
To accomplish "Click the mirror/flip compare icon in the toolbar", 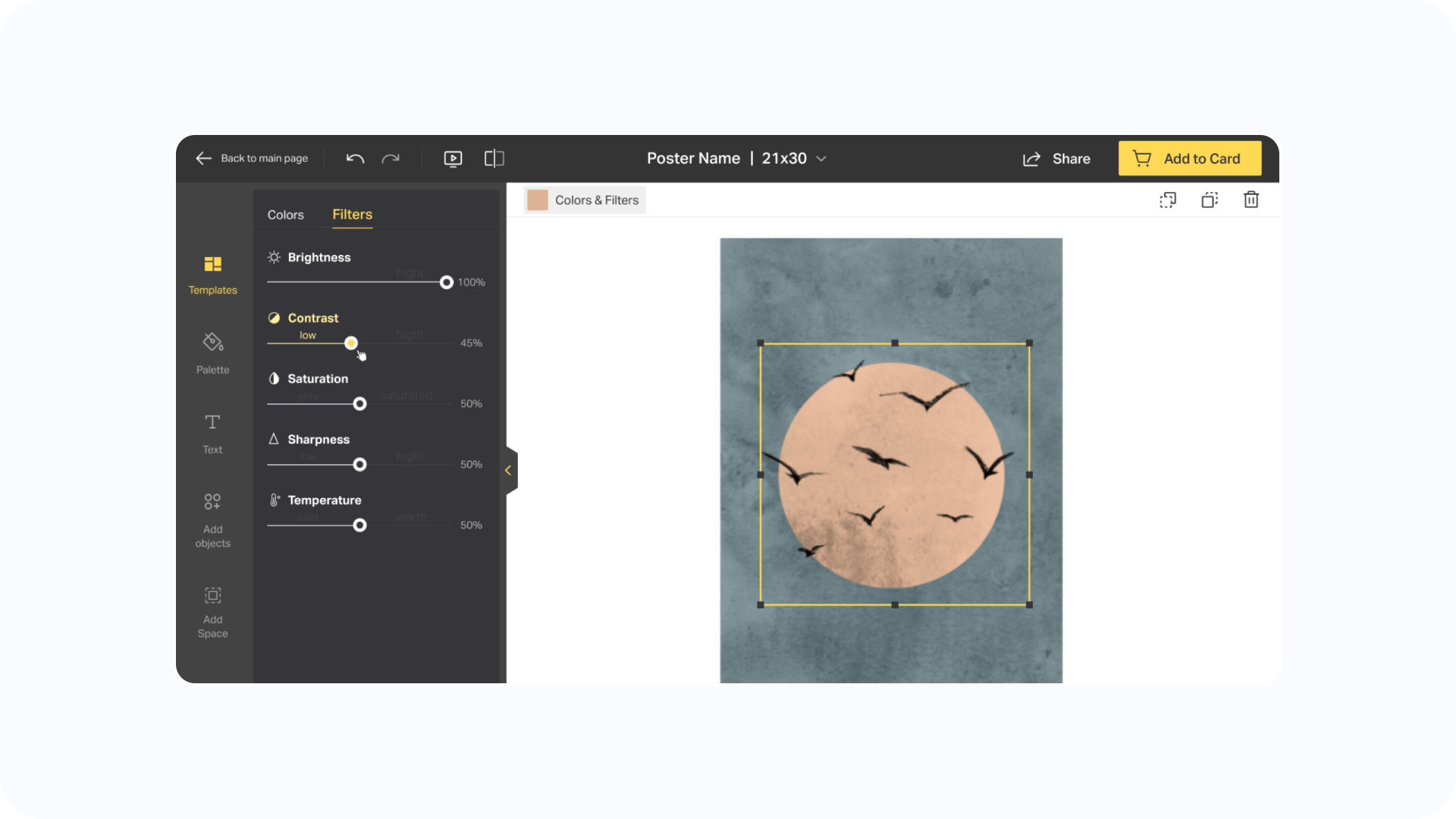I will click(x=494, y=158).
